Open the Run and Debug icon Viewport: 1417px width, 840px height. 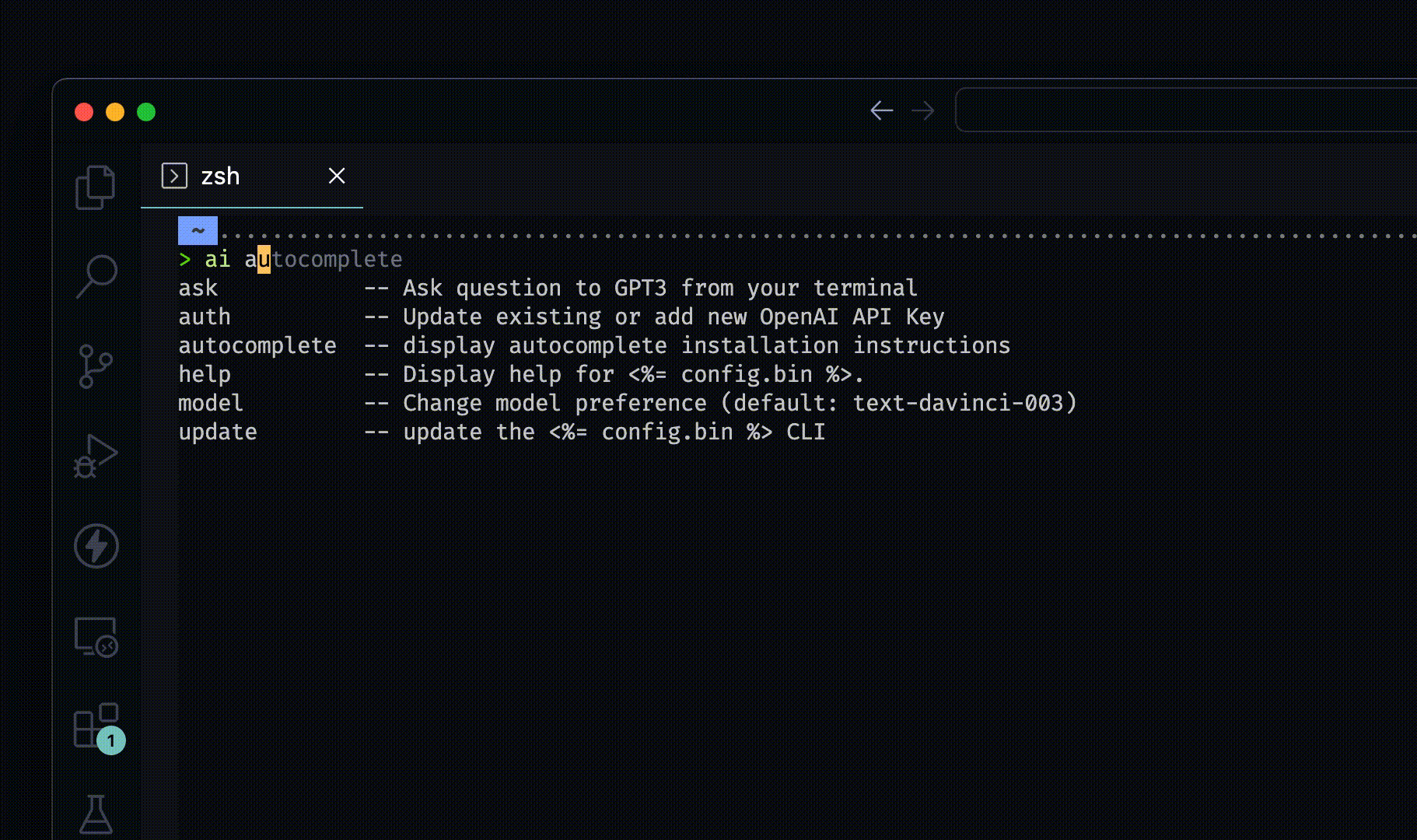coord(96,456)
